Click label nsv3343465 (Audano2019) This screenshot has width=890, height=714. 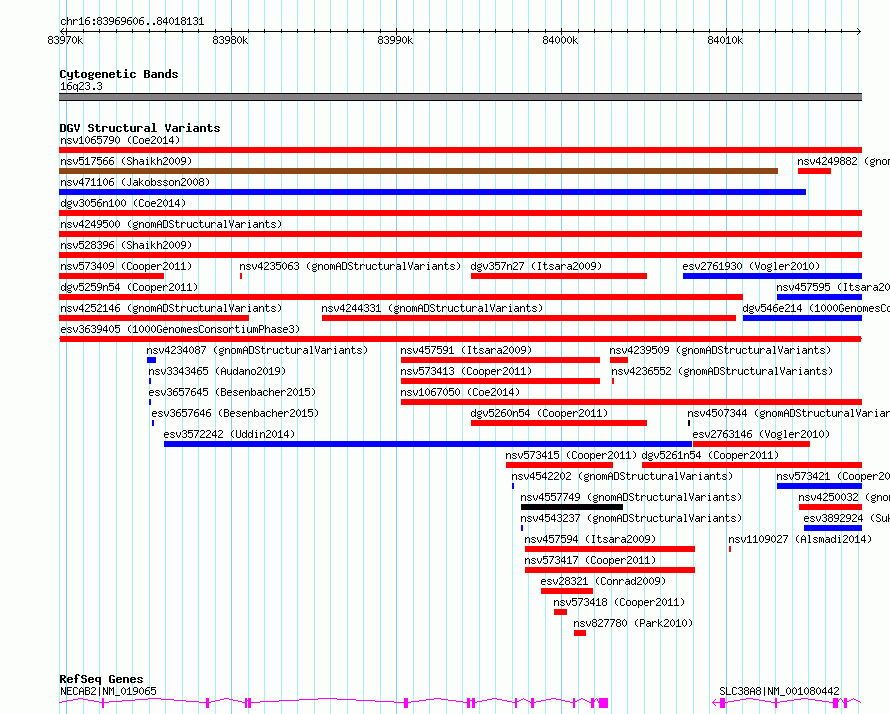pos(217,371)
